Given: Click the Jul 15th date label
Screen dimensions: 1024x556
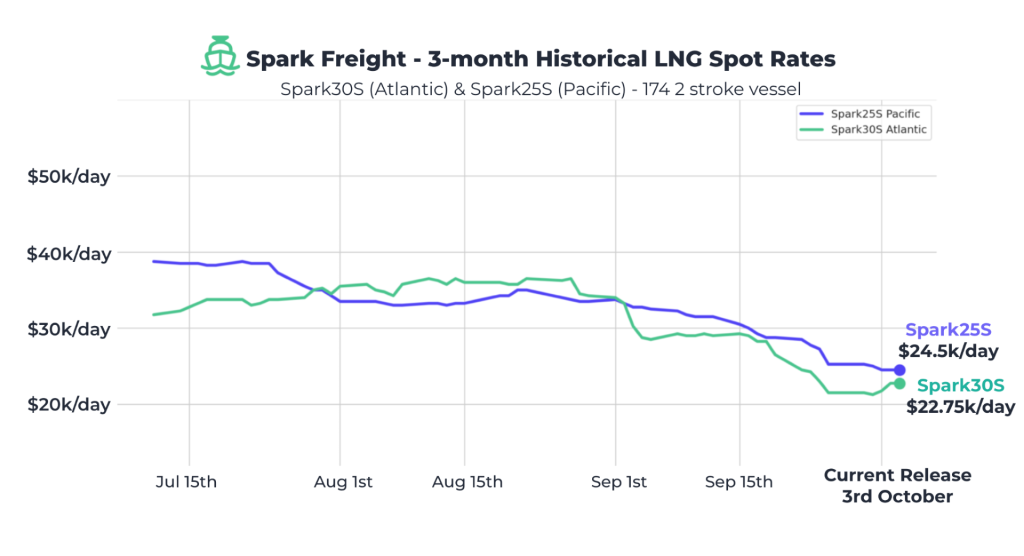Looking at the screenshot, I should [187, 482].
